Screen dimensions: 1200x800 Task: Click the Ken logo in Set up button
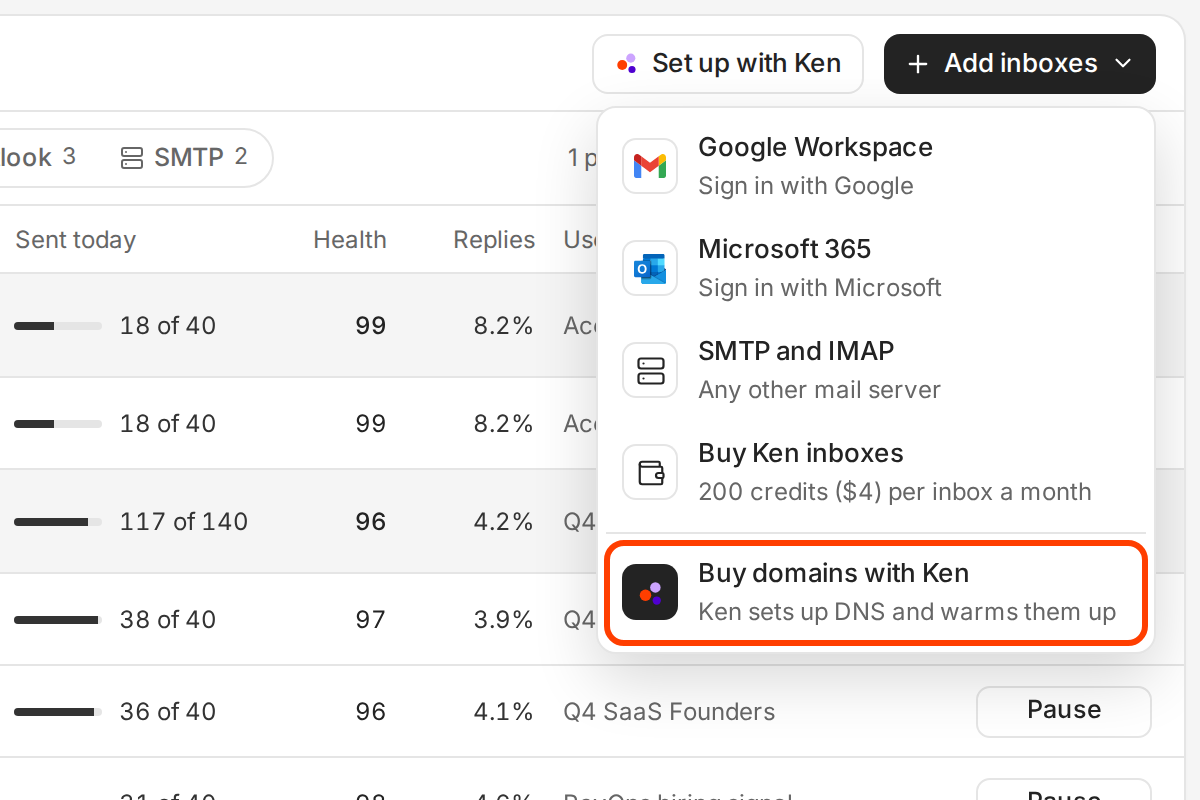[627, 64]
